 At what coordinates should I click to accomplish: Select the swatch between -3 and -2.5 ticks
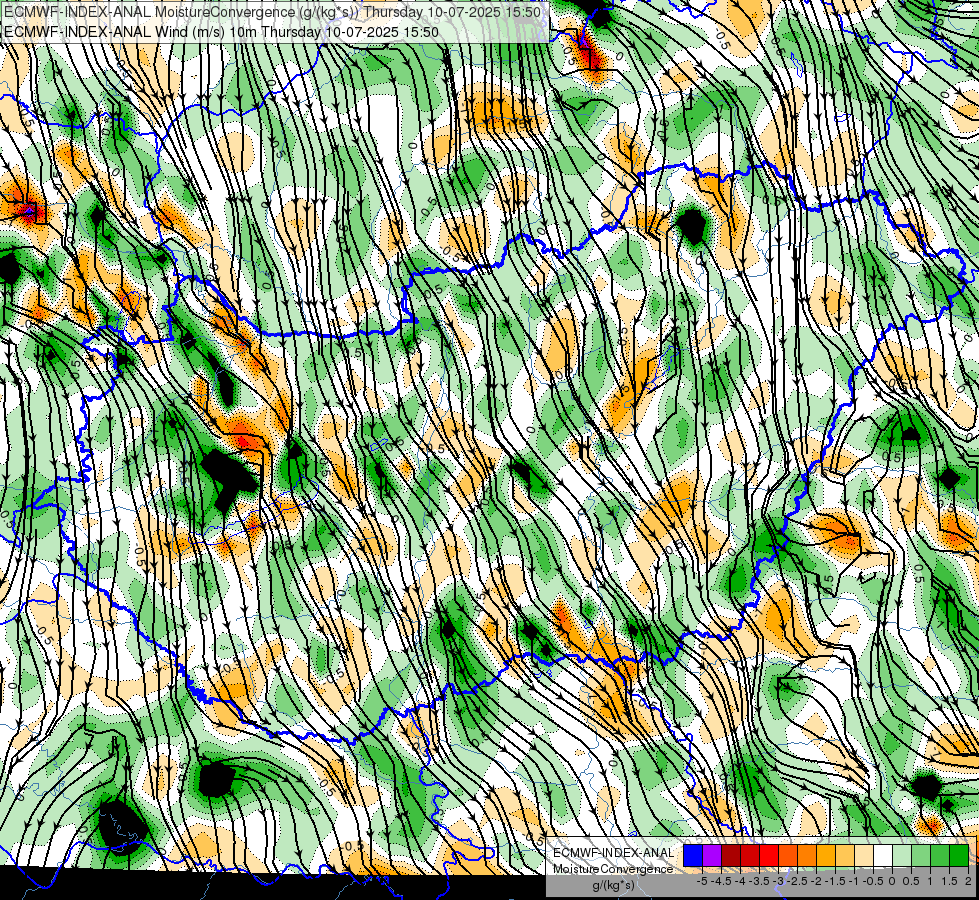[788, 856]
